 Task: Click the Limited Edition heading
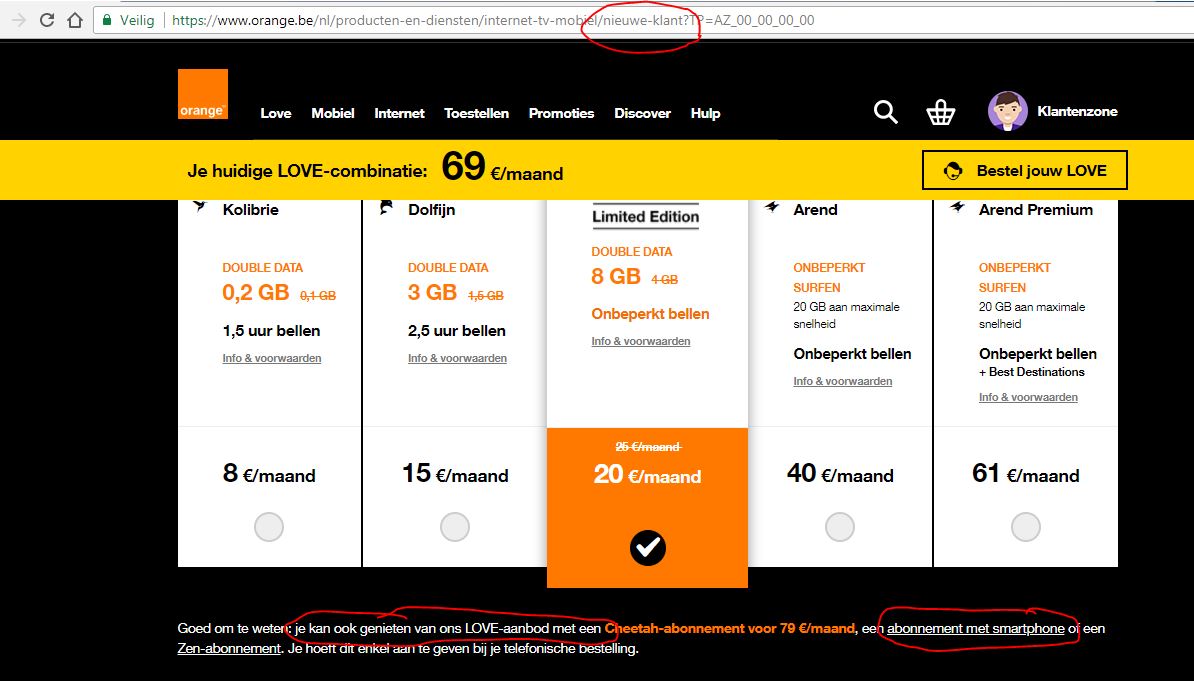tap(646, 216)
